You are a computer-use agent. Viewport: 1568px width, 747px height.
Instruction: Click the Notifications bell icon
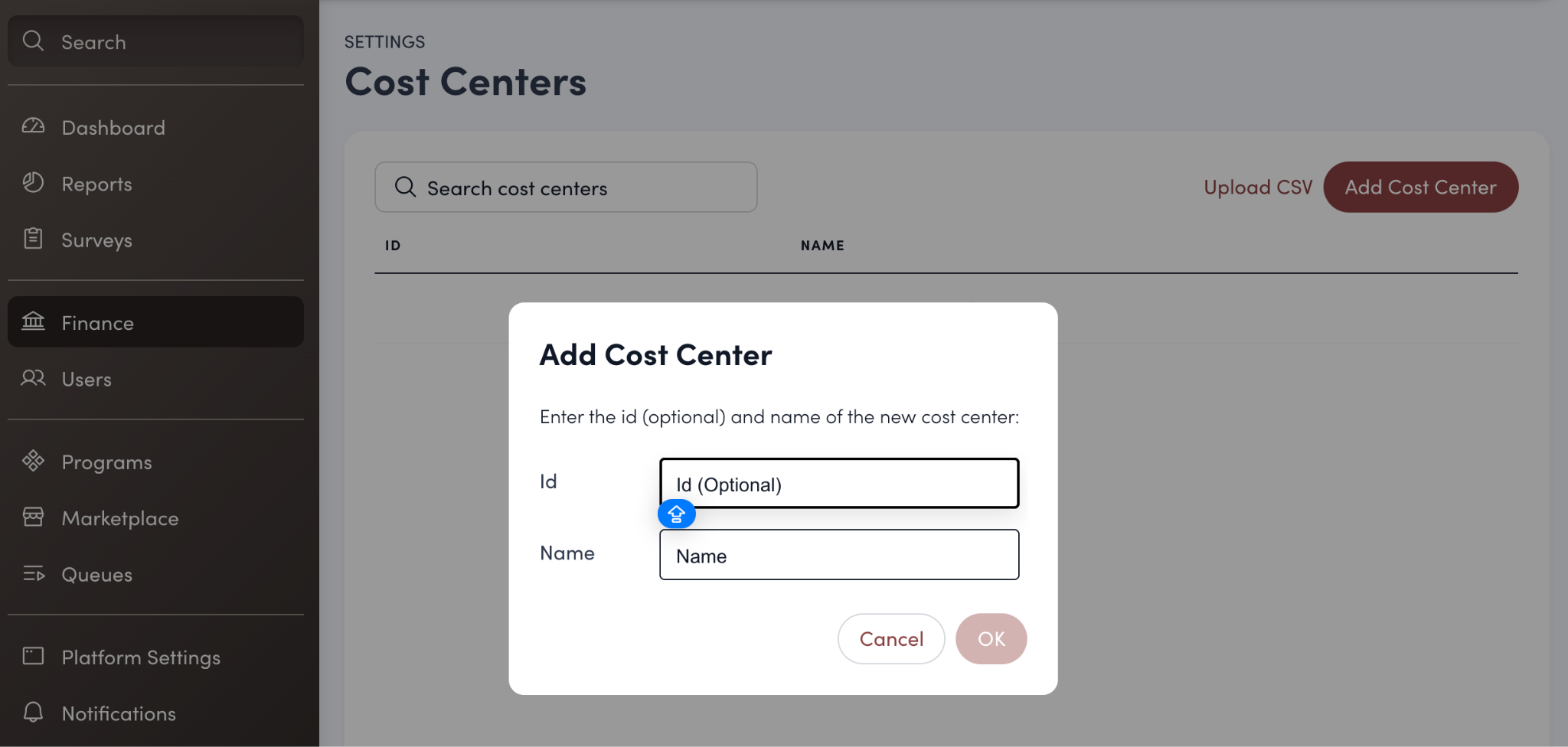(34, 713)
